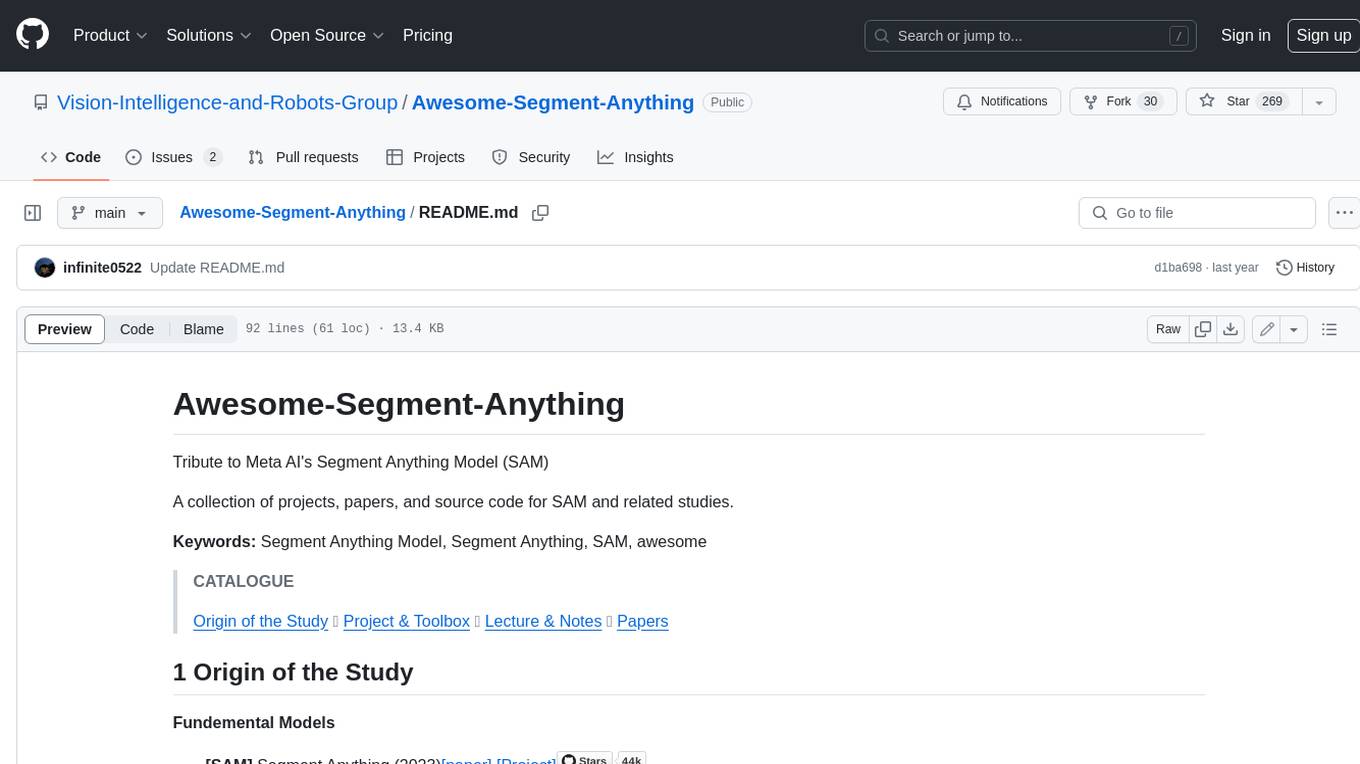The width and height of the screenshot is (1360, 764).
Task: Open the Update README.md commit message
Action: point(217,267)
